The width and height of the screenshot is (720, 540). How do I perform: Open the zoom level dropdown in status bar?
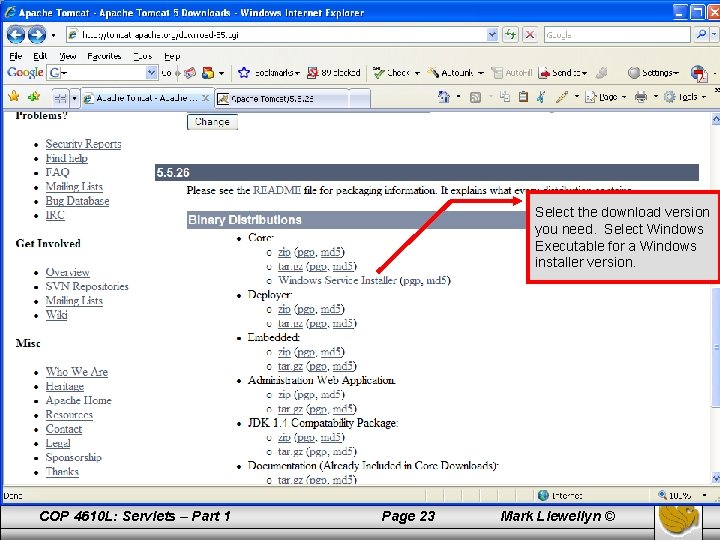click(x=704, y=495)
